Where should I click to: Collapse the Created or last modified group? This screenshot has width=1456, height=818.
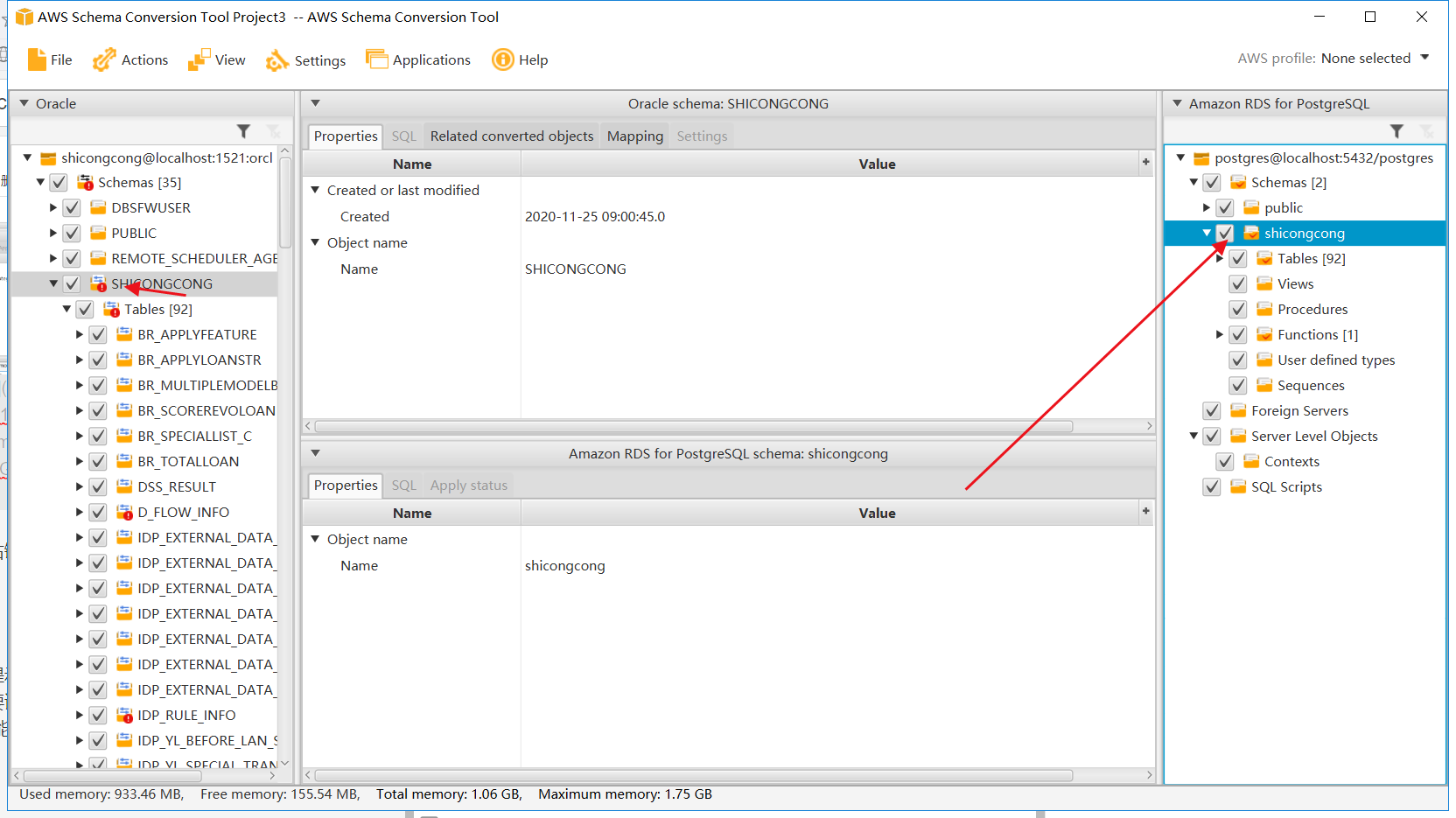tap(316, 190)
